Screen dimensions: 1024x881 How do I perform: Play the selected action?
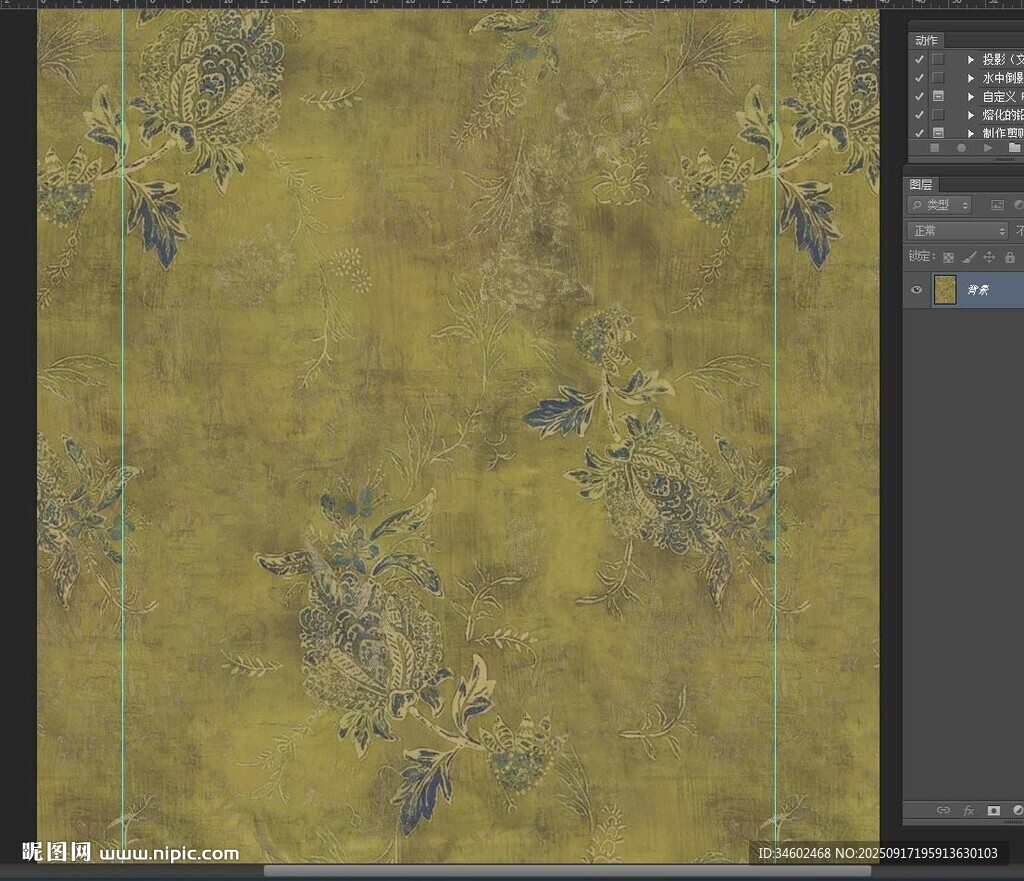(x=988, y=148)
